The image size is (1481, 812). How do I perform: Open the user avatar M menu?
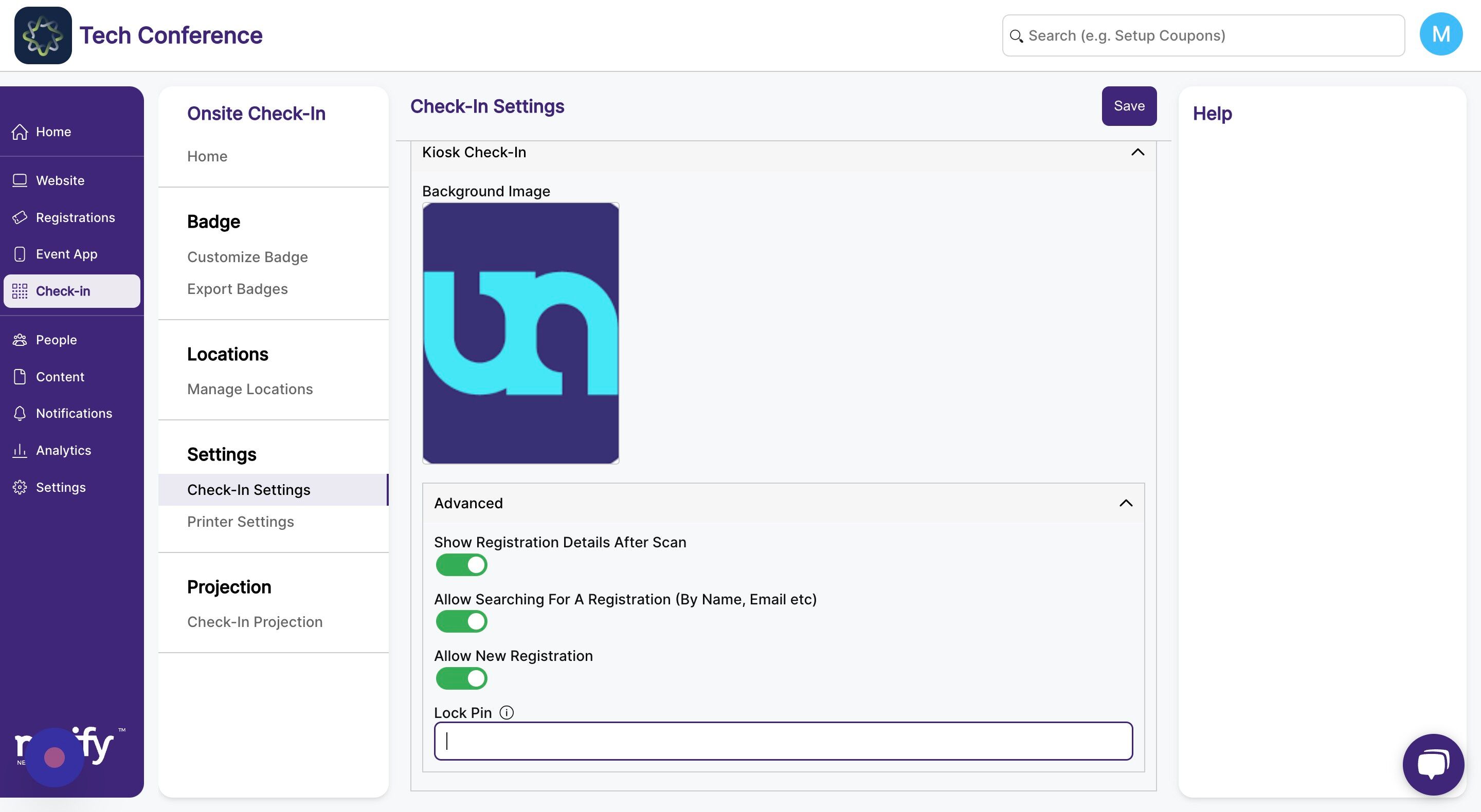pyautogui.click(x=1440, y=34)
